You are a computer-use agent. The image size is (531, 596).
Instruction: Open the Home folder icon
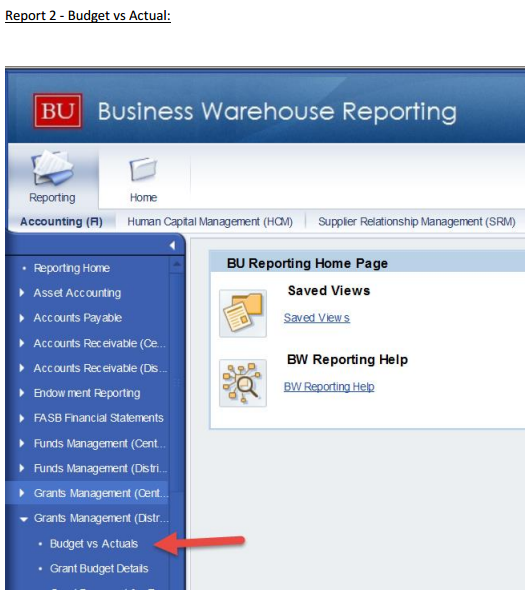(x=143, y=170)
